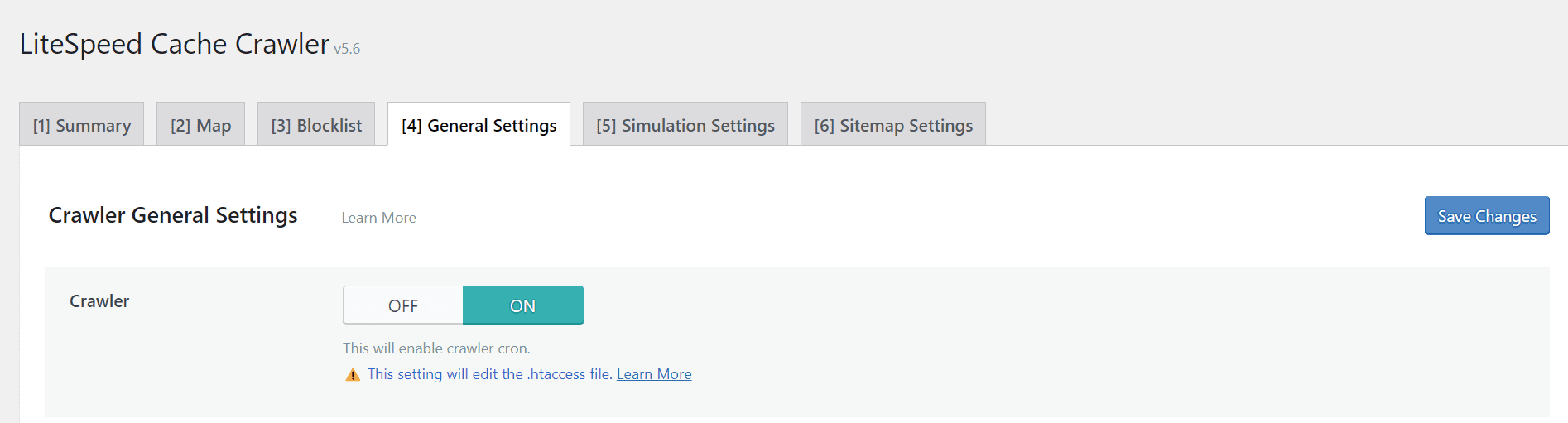1568x423 pixels.
Task: Click the v5.6 version label
Action: [x=348, y=49]
